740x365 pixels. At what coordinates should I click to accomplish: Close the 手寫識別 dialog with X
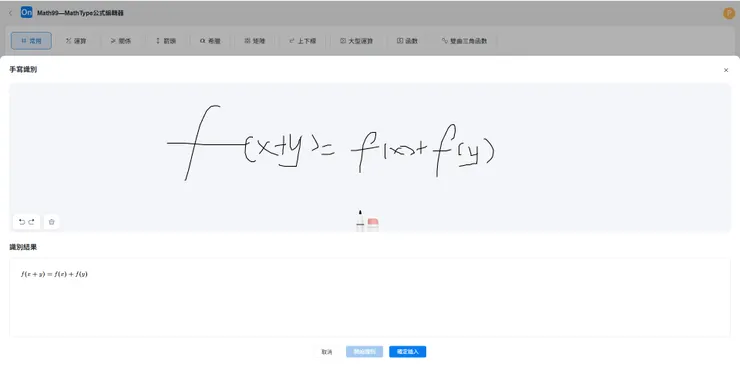tap(726, 70)
